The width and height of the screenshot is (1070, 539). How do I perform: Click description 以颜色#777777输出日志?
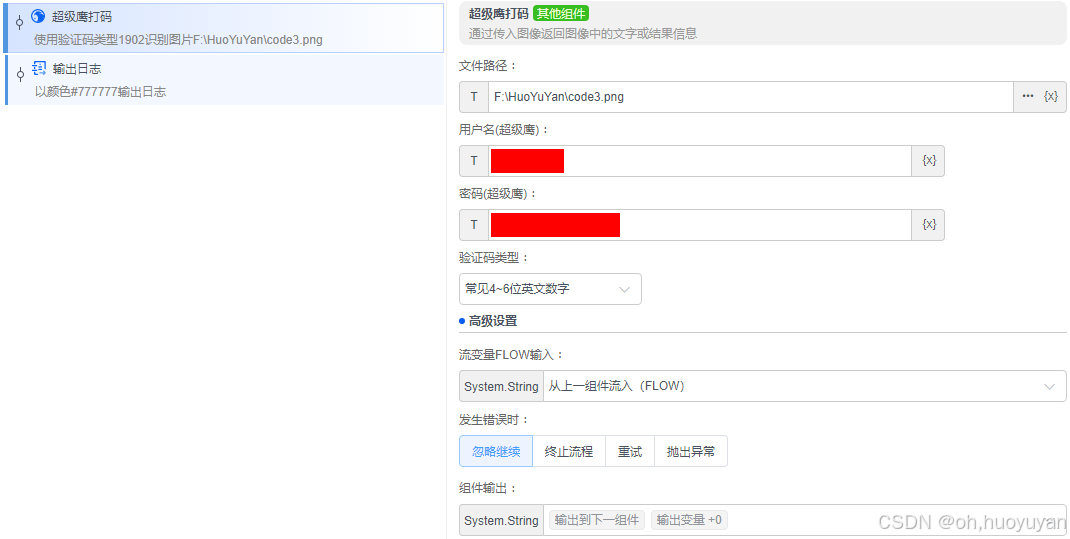pyautogui.click(x=100, y=91)
